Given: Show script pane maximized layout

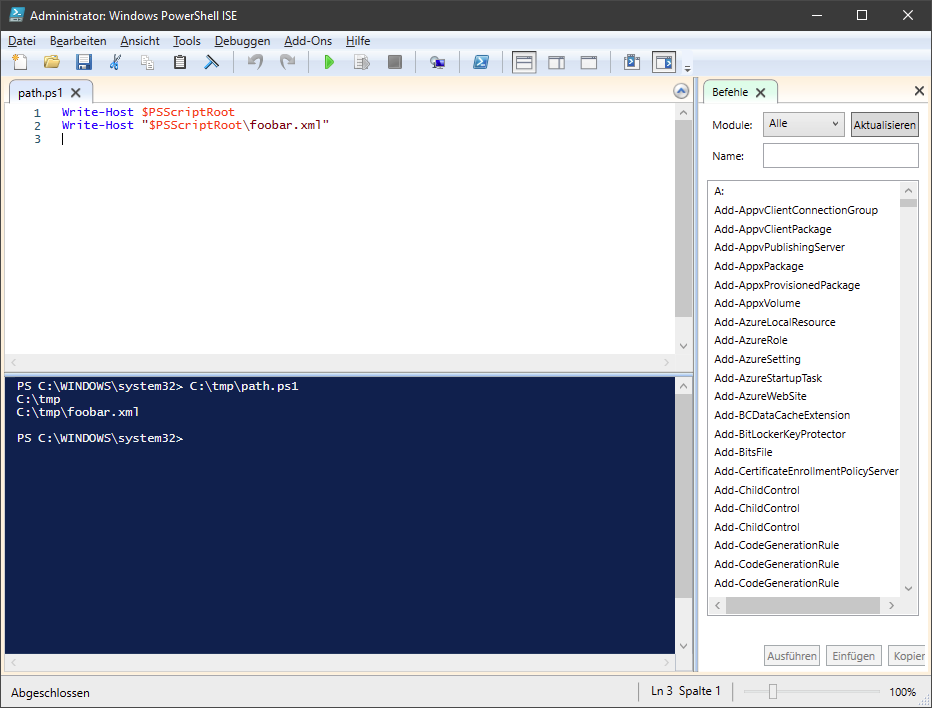Looking at the screenshot, I should tap(588, 62).
